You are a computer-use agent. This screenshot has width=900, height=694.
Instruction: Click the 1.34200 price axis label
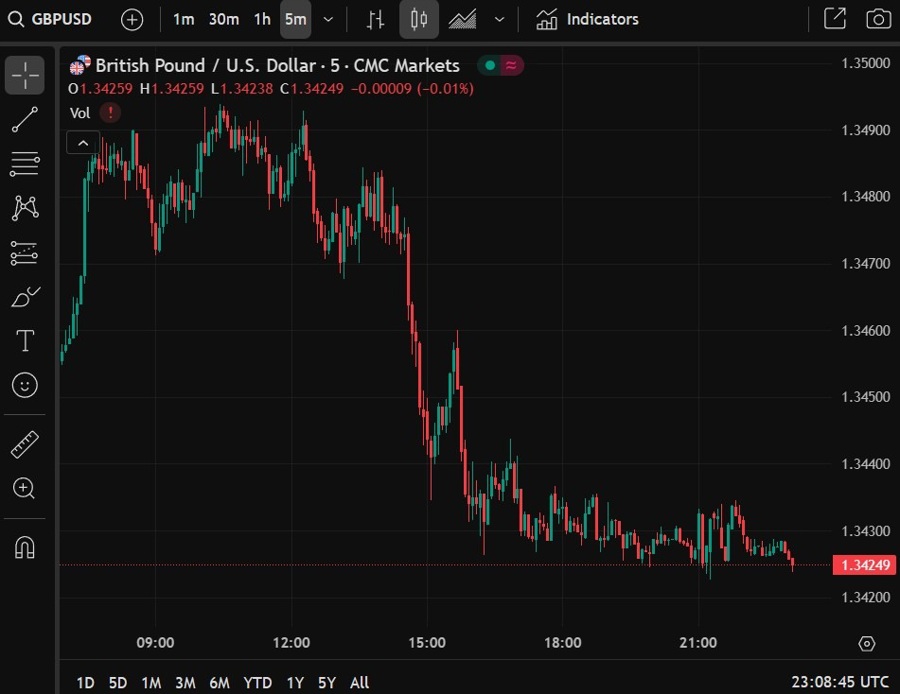(865, 598)
